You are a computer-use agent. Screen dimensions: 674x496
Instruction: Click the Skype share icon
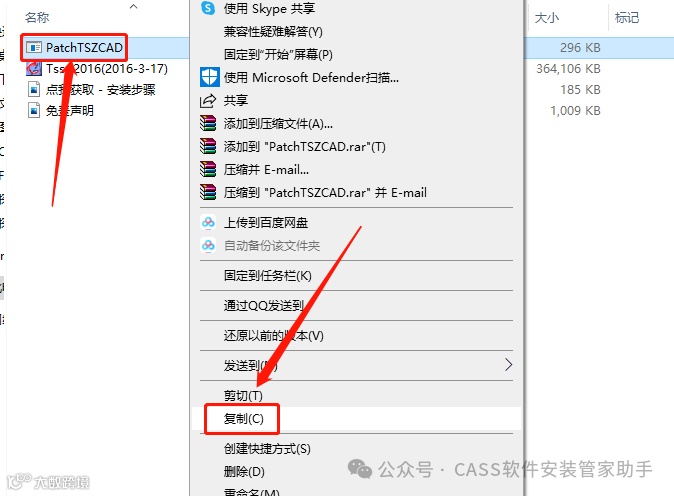click(208, 8)
